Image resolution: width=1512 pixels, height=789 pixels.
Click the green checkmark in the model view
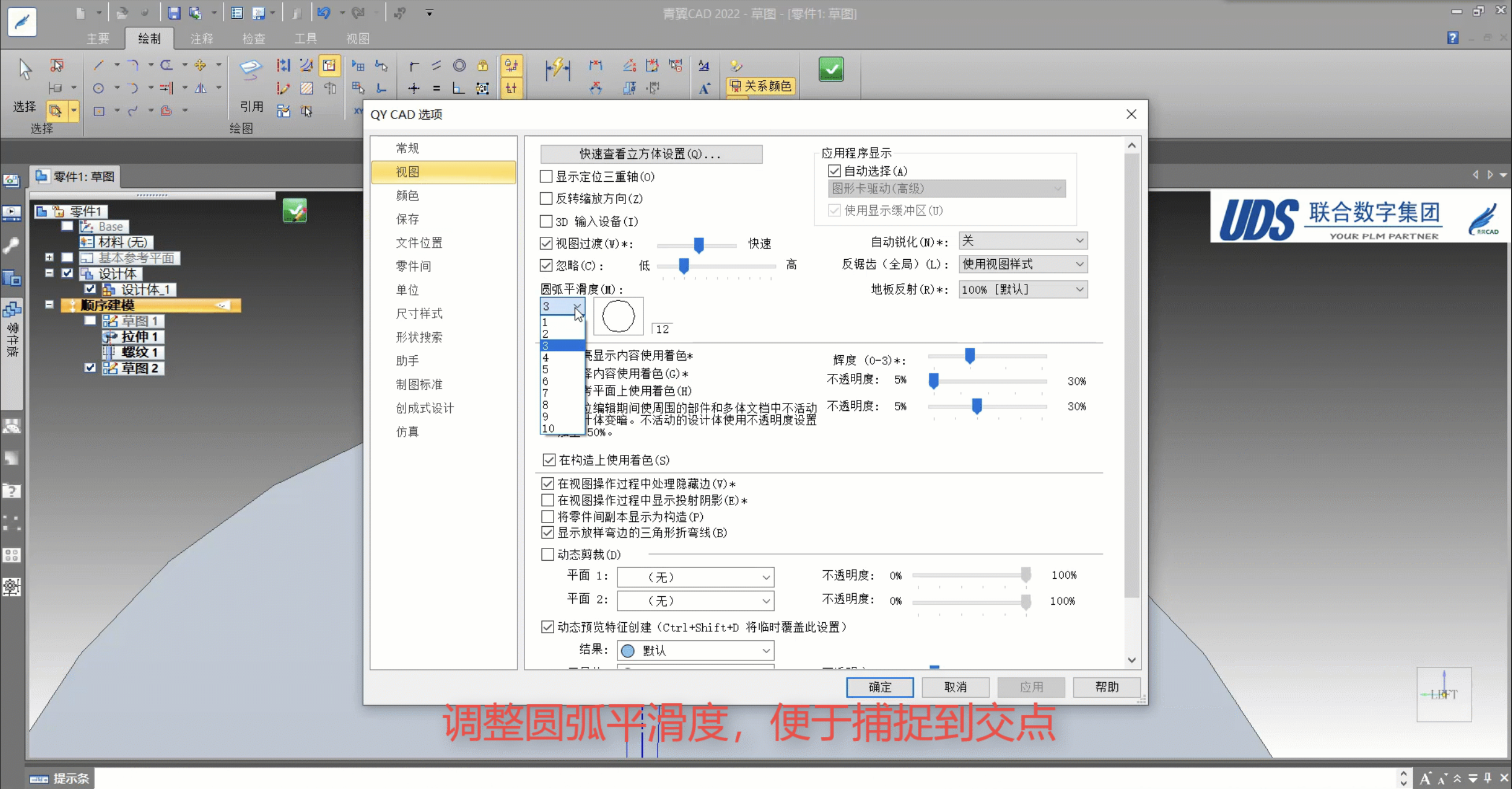click(294, 211)
